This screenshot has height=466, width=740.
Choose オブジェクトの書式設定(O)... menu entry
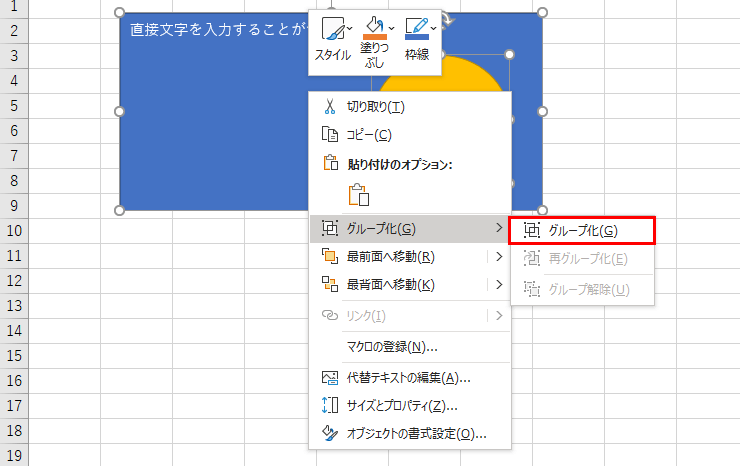click(x=410, y=434)
